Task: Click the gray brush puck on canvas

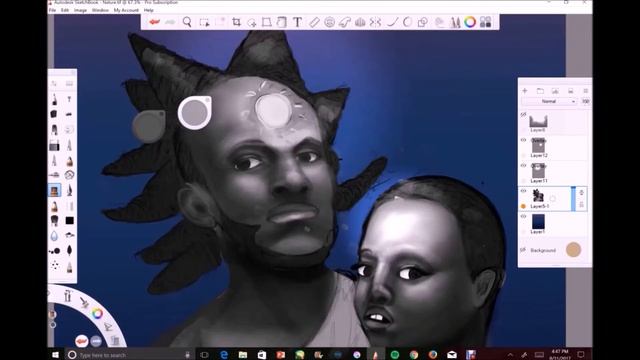Action: tap(149, 126)
